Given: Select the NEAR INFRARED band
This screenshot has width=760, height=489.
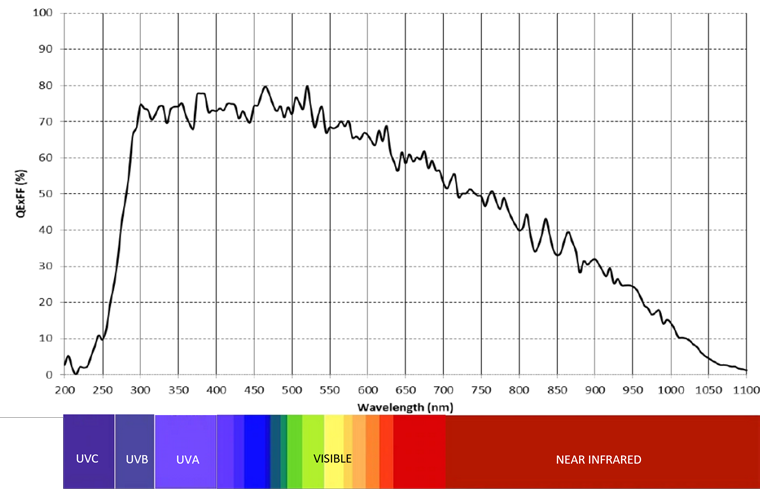Looking at the screenshot, I should point(598,460).
